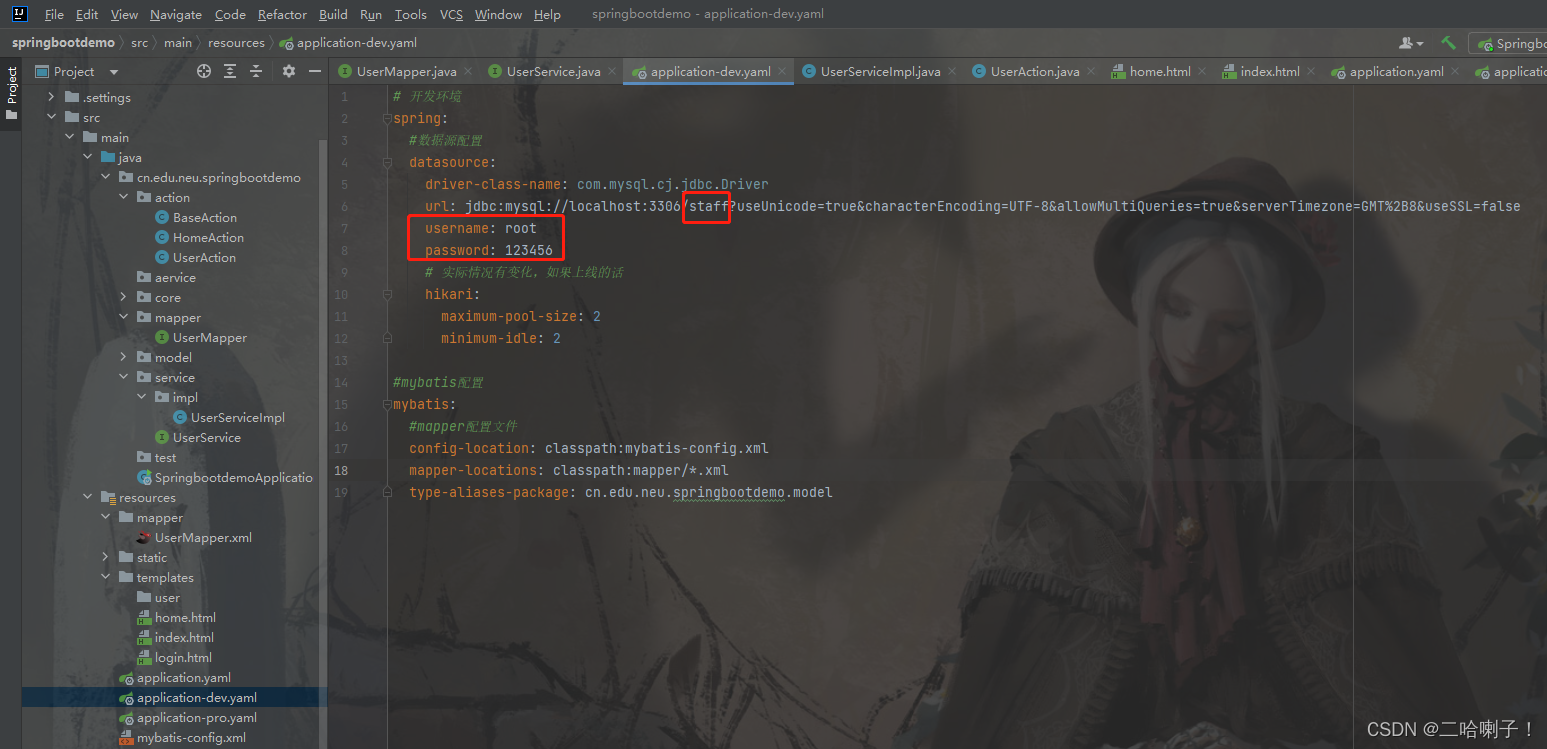Switch to UserAction.java tab

pos(1035,71)
